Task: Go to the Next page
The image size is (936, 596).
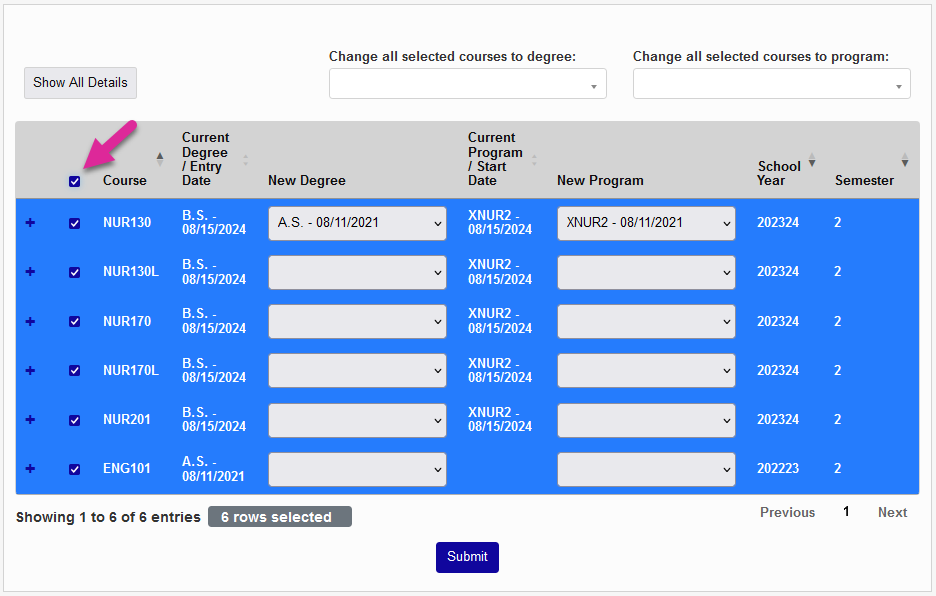Action: (891, 511)
